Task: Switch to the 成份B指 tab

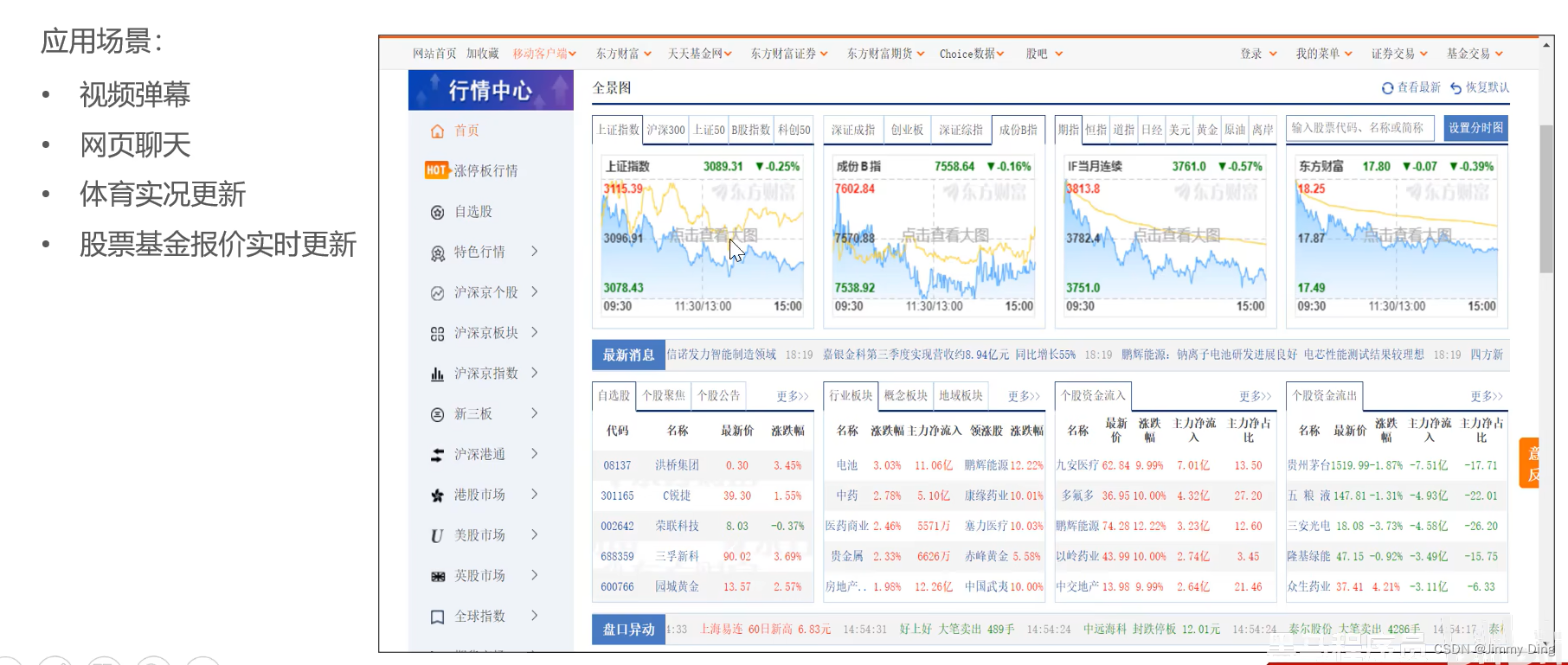Action: tap(1018, 130)
